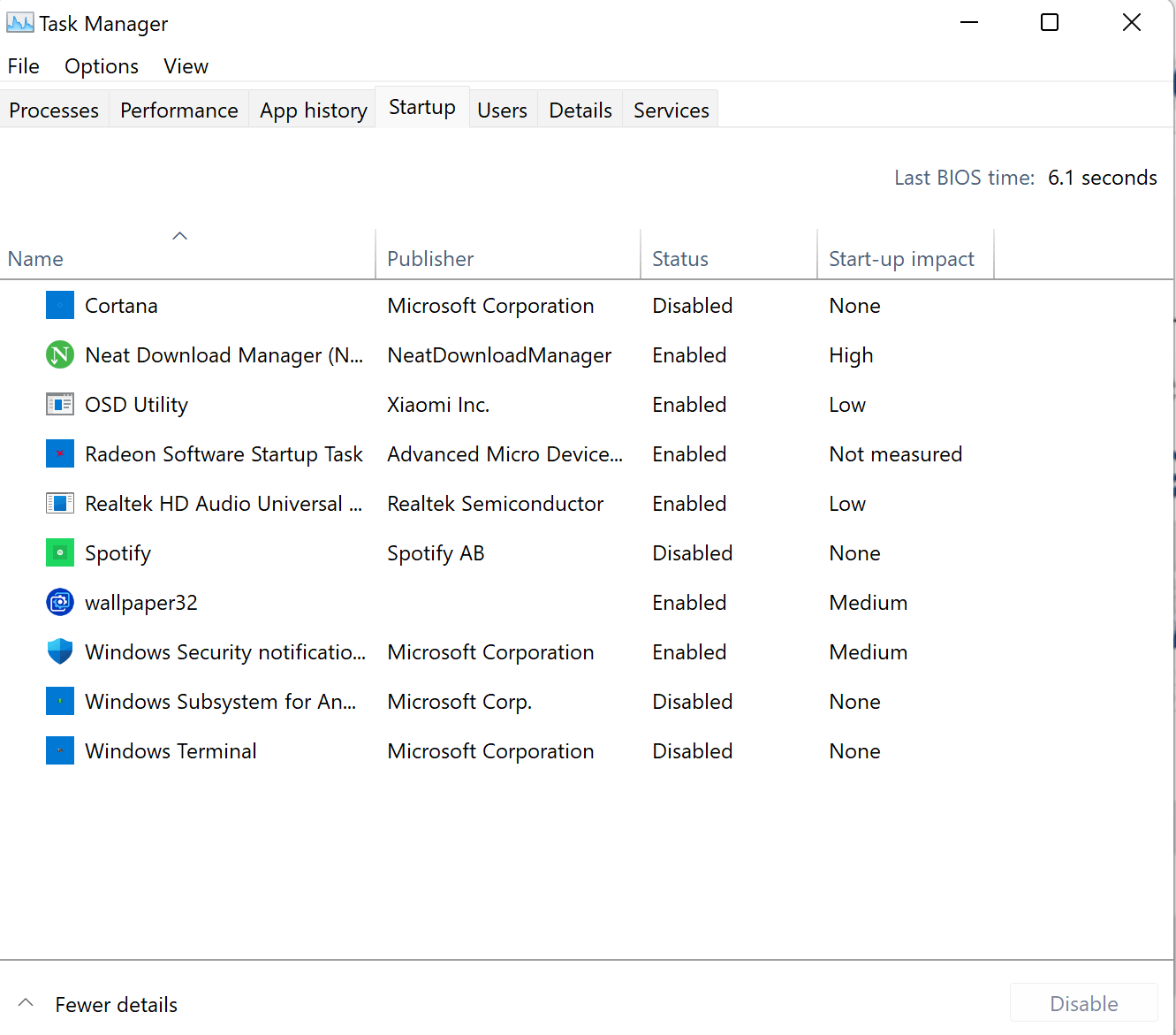The width and height of the screenshot is (1176, 1035).
Task: Select the Neat Download Manager row name
Action: (224, 355)
